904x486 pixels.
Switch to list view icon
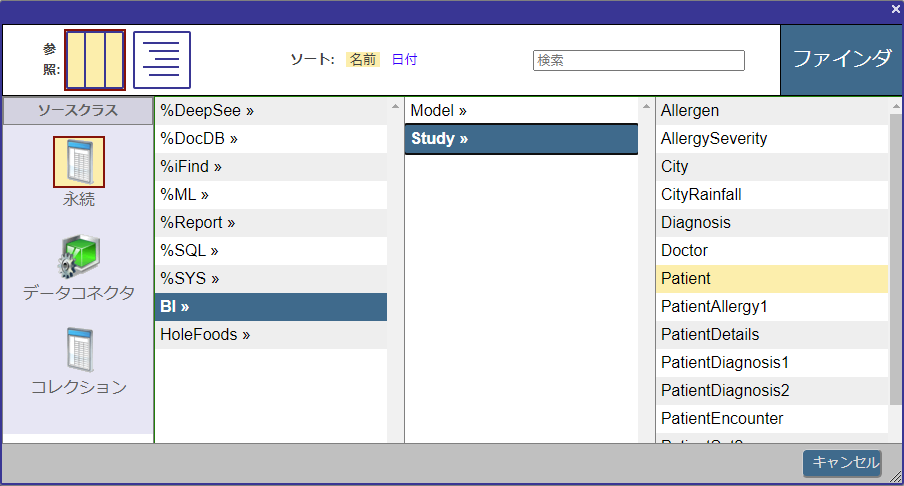coord(162,60)
